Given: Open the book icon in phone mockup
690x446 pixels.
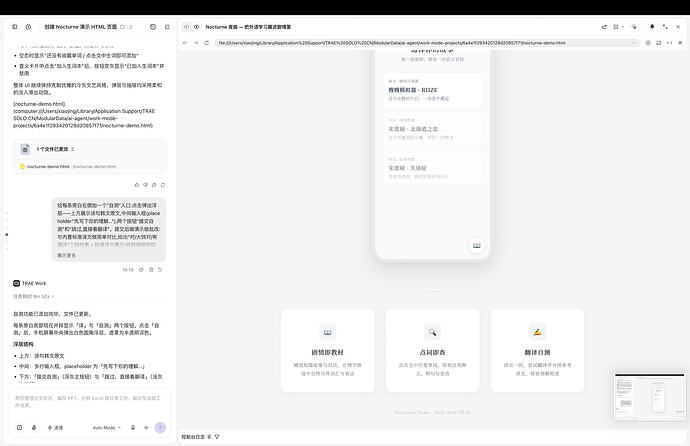Looking at the screenshot, I should pos(477,245).
